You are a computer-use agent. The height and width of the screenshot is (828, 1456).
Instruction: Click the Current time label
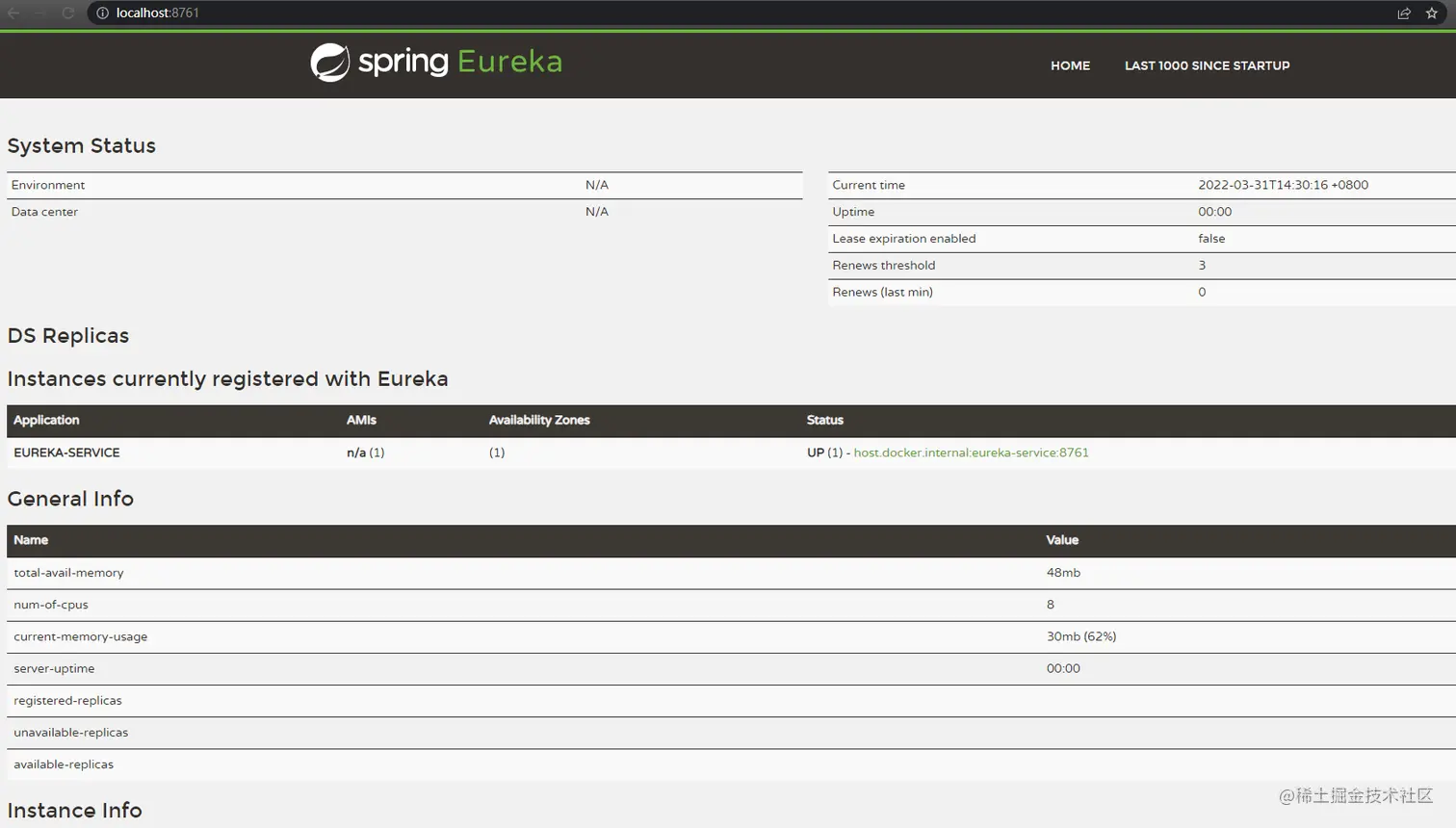point(869,185)
